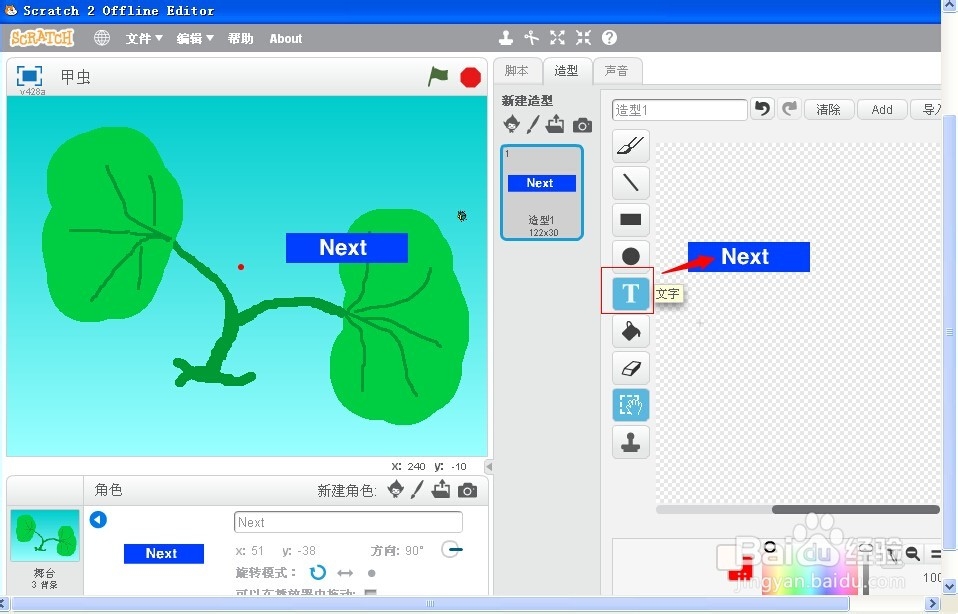Choose new sprite from library

[396, 489]
